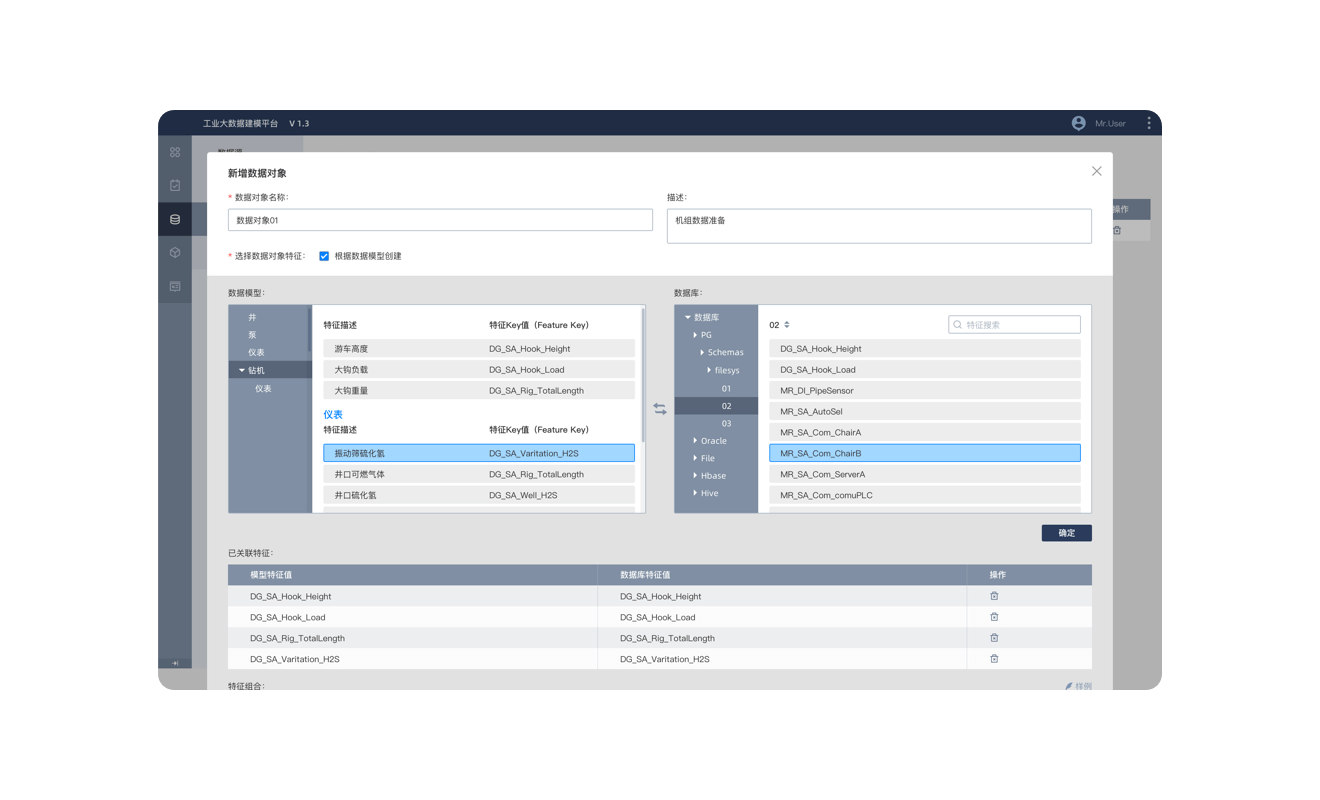Select table 01 in database tree
Image resolution: width=1320 pixels, height=800 pixels.
click(726, 388)
